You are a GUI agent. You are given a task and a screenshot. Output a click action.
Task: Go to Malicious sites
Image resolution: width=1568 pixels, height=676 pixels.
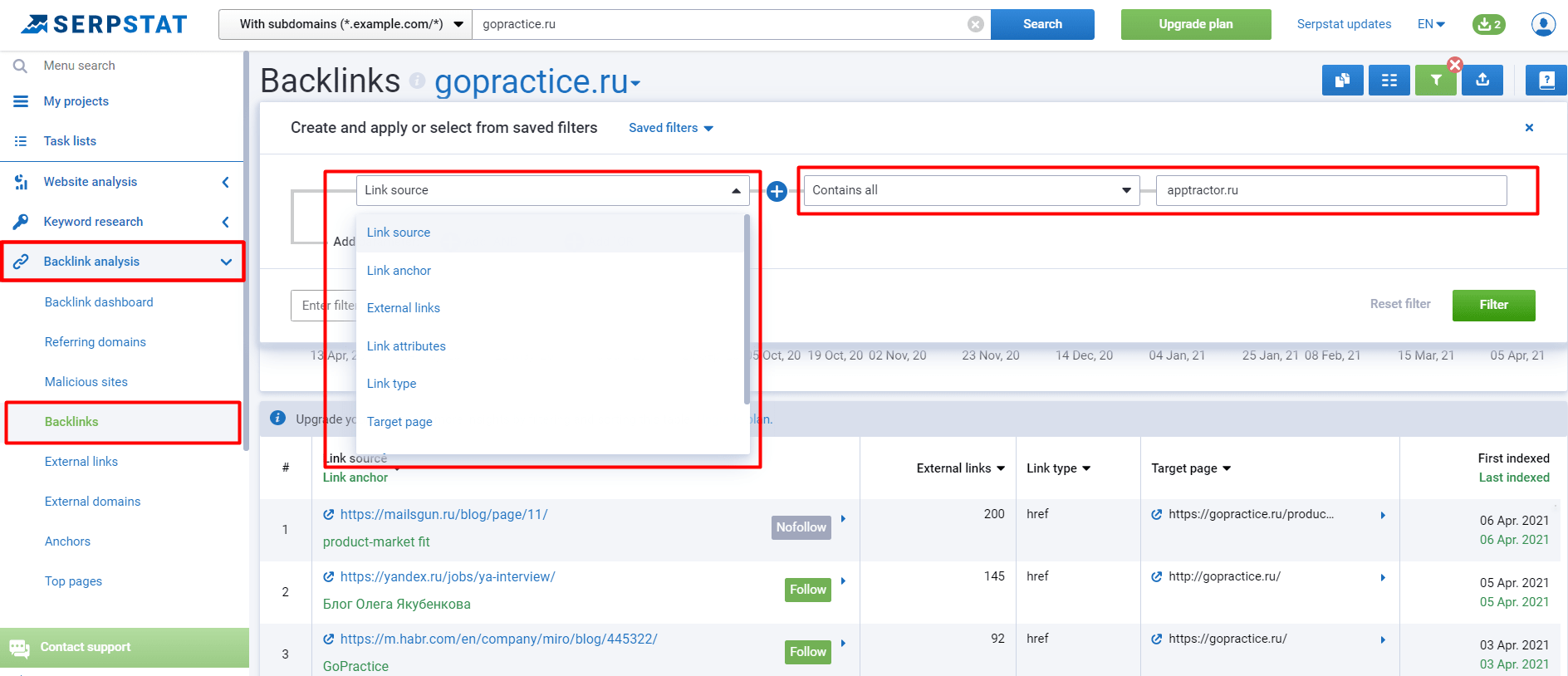coord(86,382)
